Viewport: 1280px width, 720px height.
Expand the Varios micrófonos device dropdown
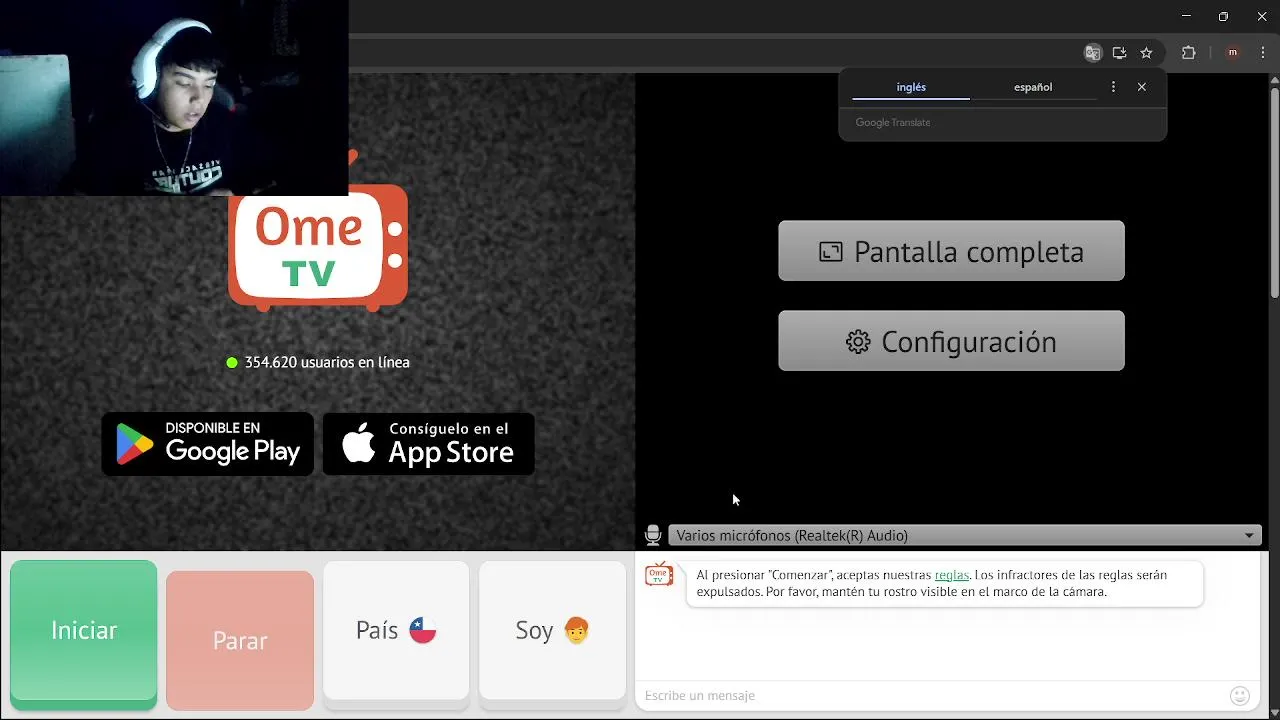pos(965,535)
